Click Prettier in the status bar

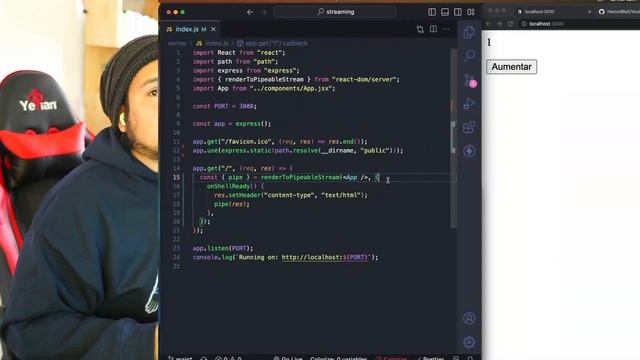[x=430, y=358]
